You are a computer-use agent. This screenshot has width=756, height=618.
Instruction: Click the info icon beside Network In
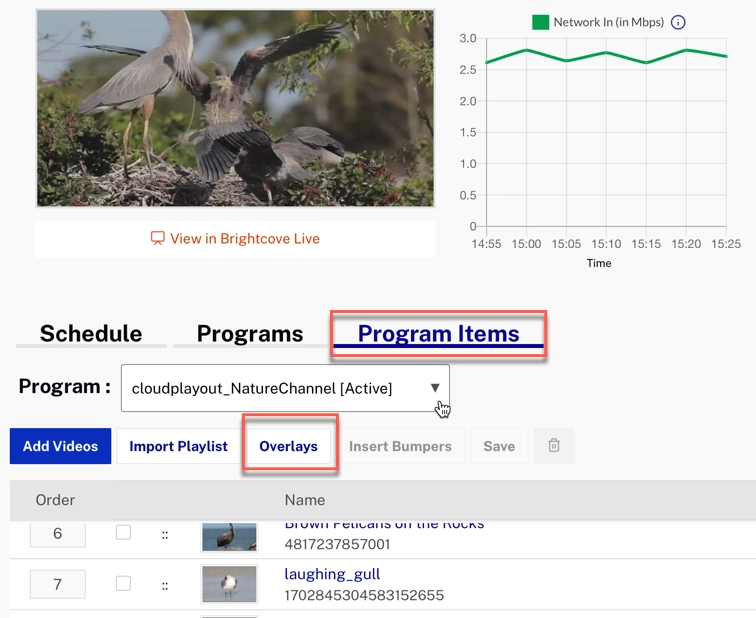678,22
